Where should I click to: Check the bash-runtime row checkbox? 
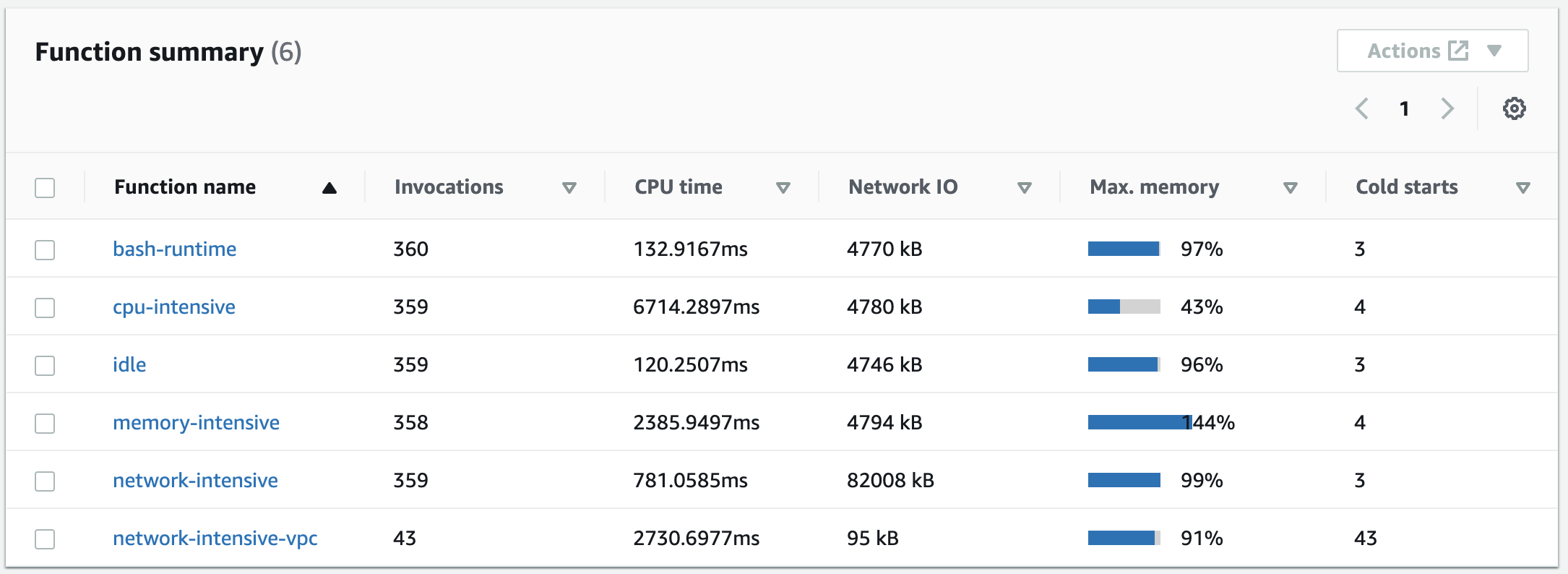click(45, 250)
